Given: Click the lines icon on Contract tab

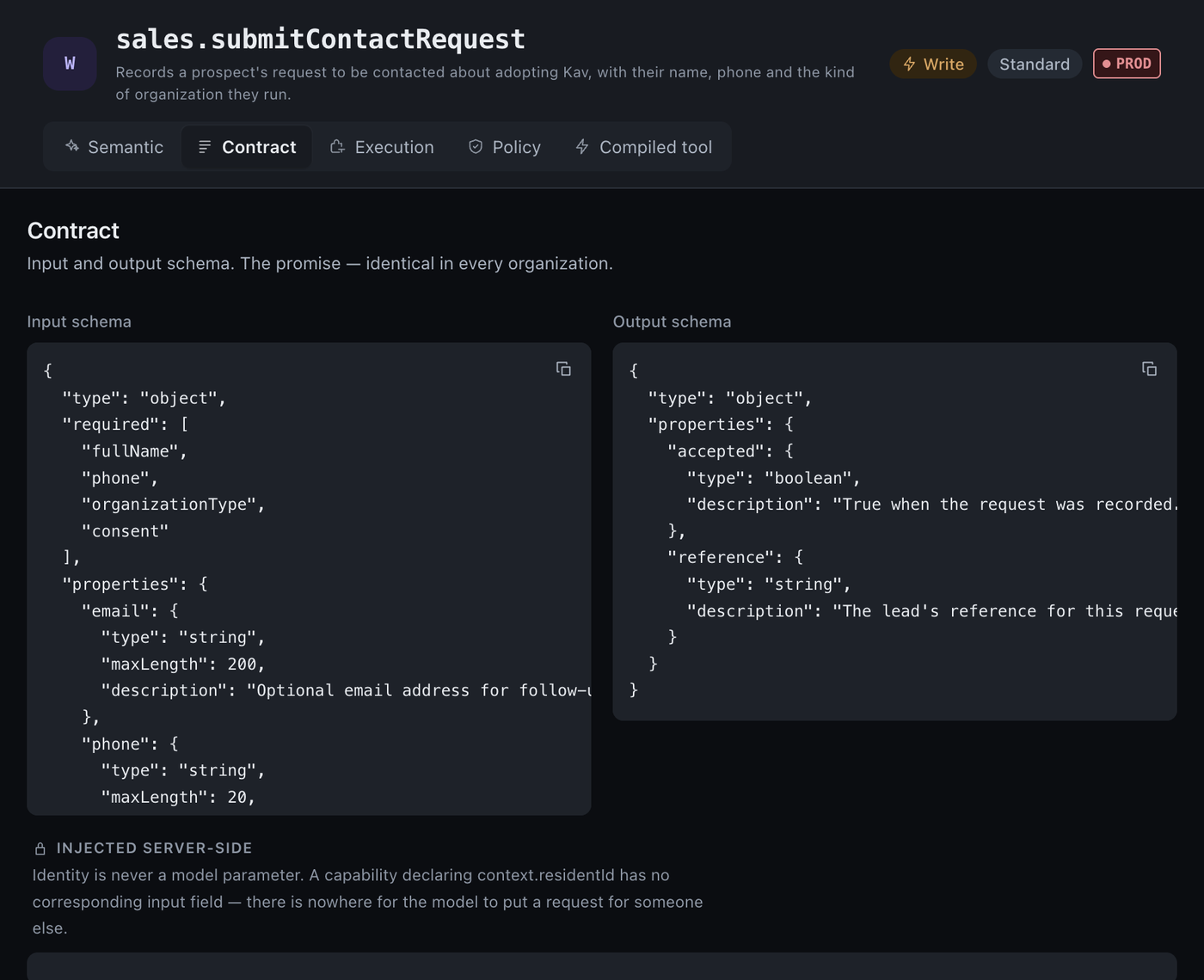Looking at the screenshot, I should 205,147.
